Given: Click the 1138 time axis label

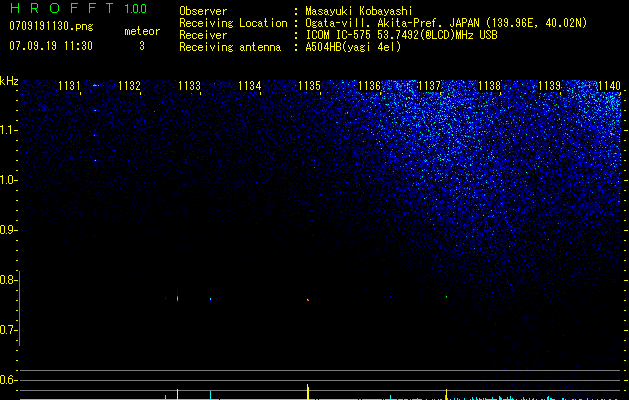Looking at the screenshot, I should [489, 86].
